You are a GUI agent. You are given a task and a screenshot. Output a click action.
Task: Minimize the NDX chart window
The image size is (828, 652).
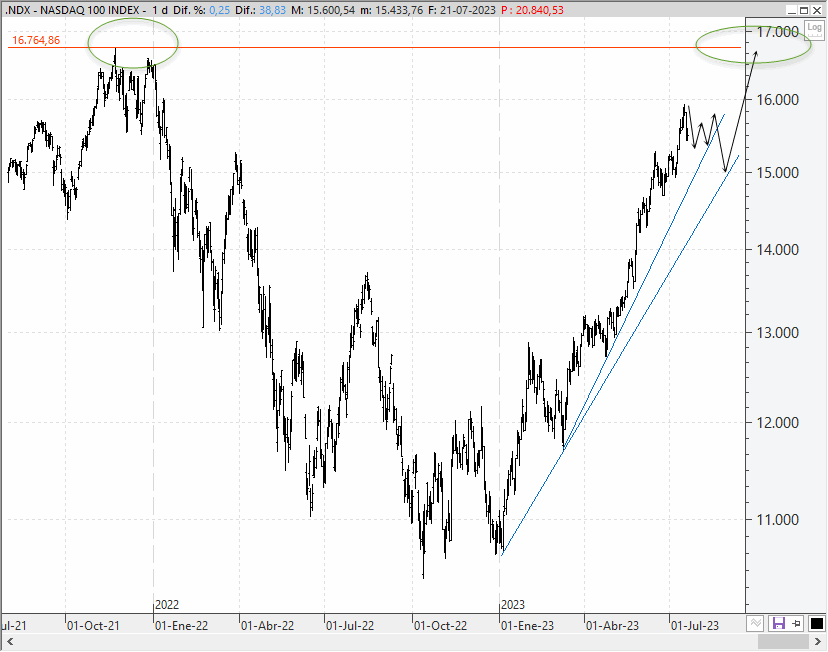[x=791, y=10]
